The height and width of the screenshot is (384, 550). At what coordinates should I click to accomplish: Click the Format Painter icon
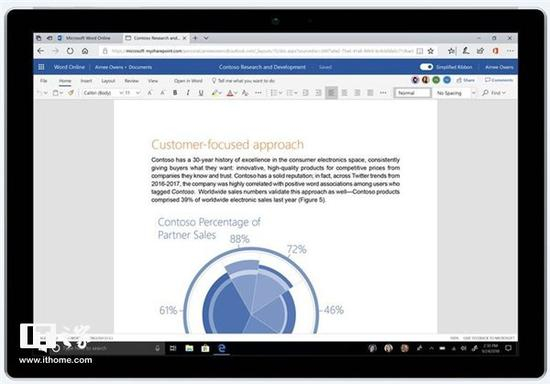coord(71,93)
